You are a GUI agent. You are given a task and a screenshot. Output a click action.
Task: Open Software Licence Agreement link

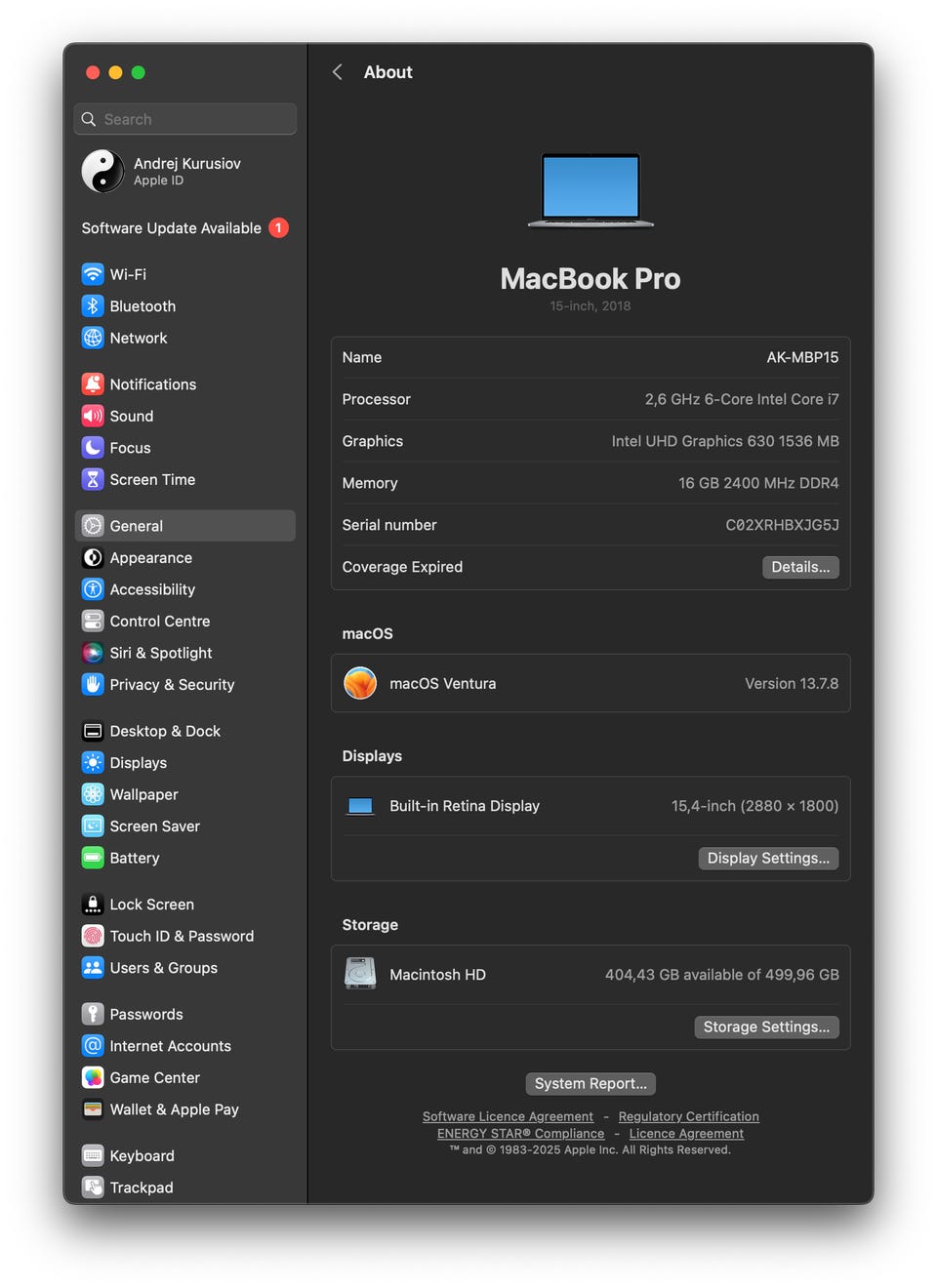tap(508, 1116)
